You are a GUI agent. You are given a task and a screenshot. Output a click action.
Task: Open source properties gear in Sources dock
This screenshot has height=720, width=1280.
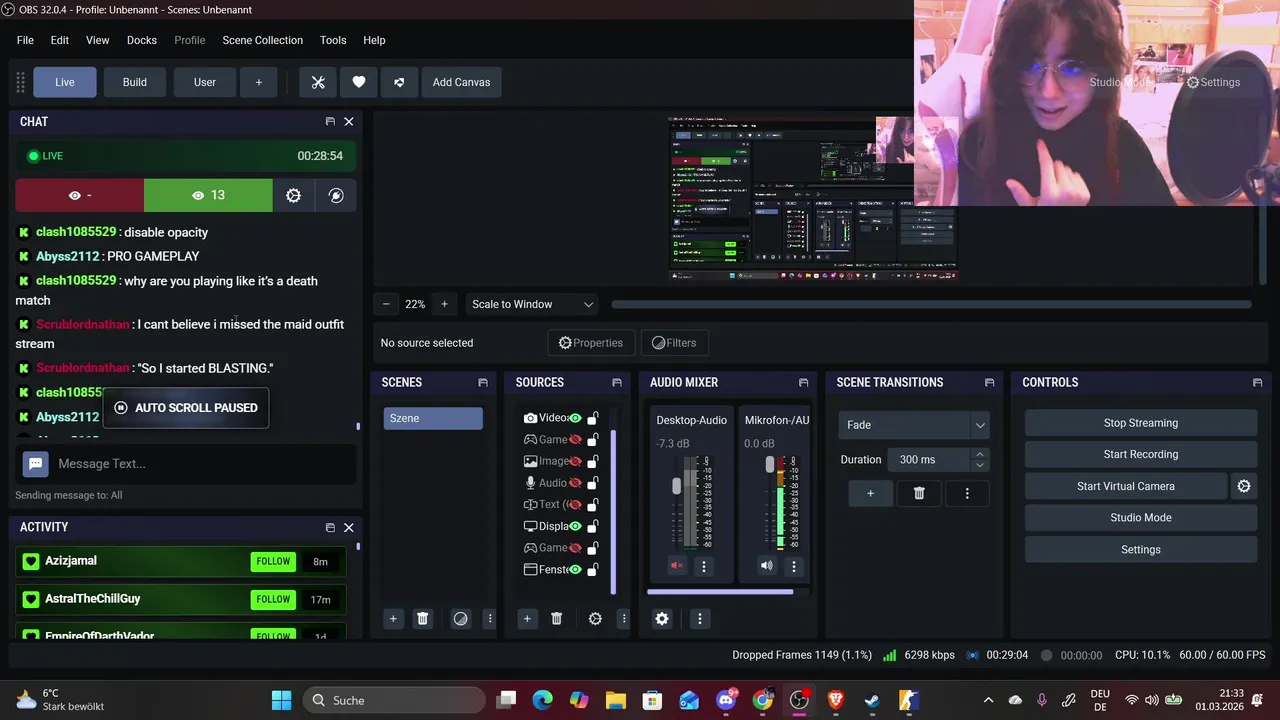point(595,619)
